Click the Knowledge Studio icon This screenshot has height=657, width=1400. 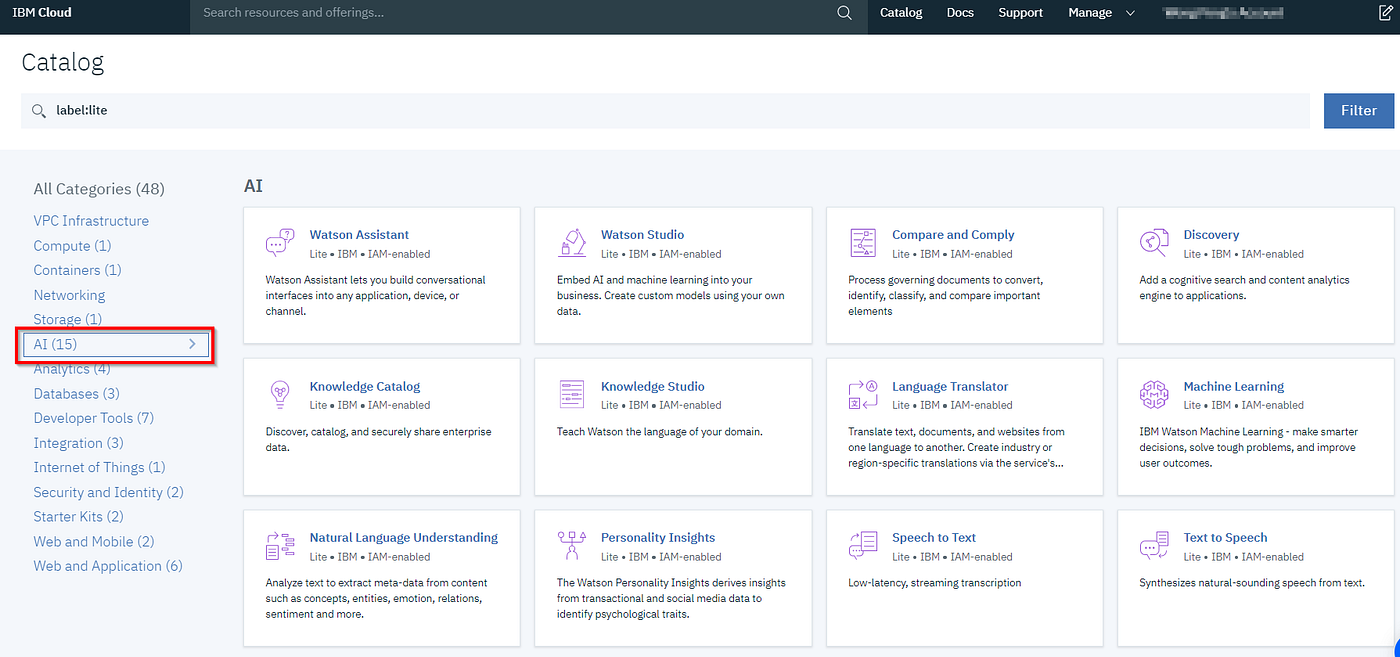(572, 394)
